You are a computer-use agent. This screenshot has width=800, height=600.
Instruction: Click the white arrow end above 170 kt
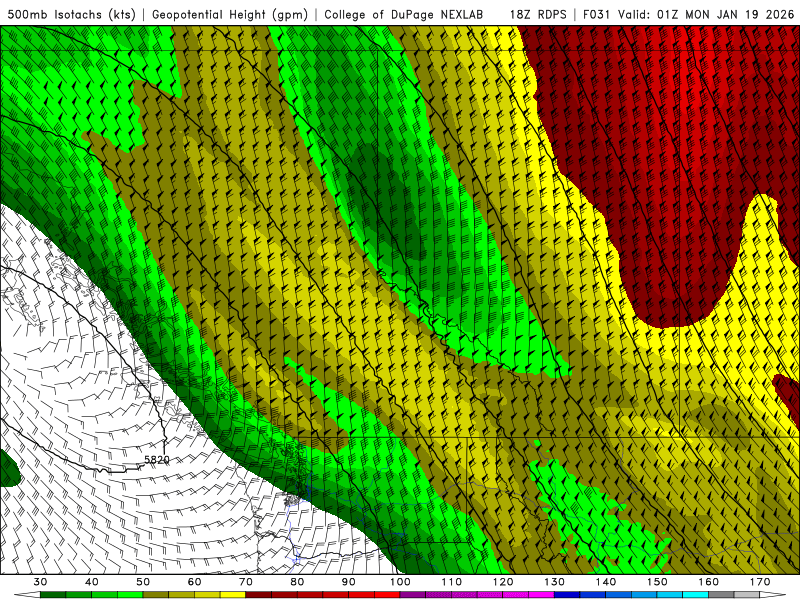772,595
